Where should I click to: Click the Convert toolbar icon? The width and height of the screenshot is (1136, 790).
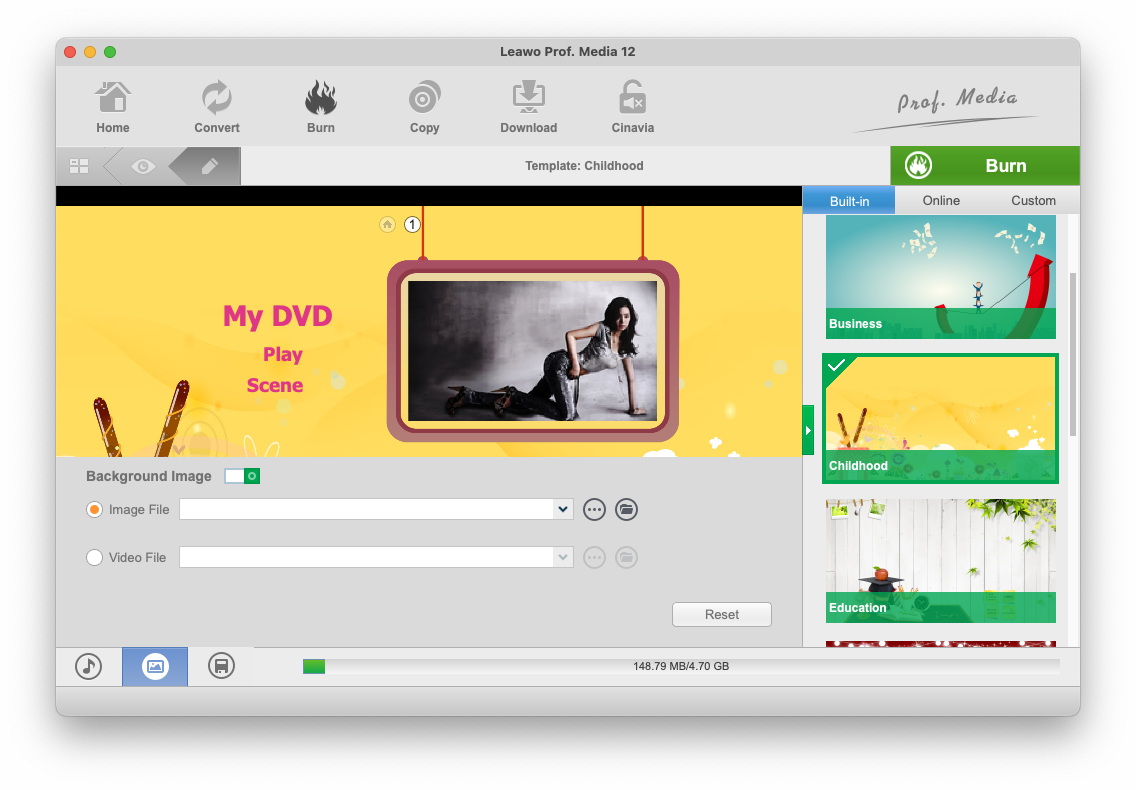(217, 107)
